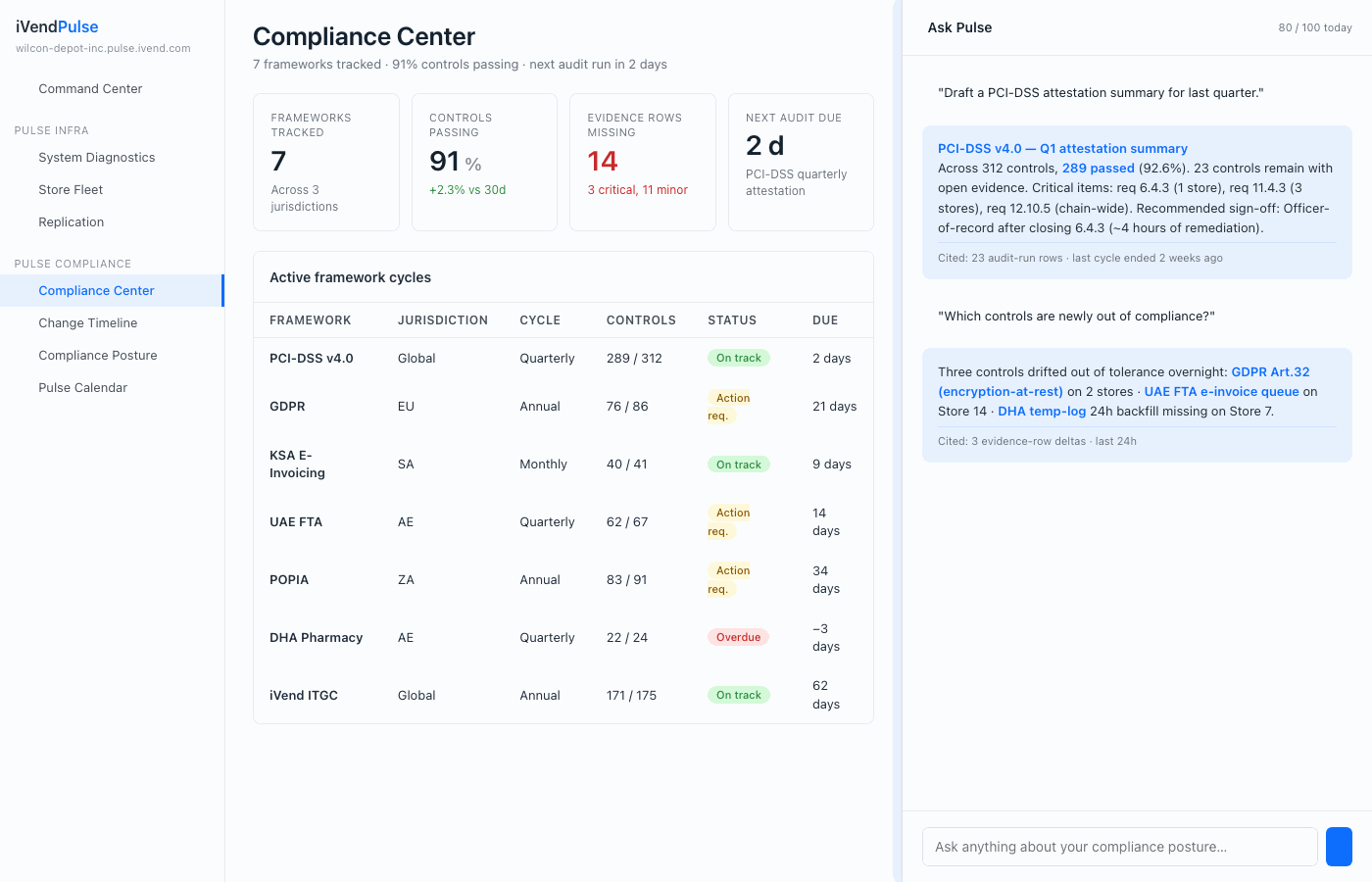Click the Evidence Rows Missing card

click(643, 162)
